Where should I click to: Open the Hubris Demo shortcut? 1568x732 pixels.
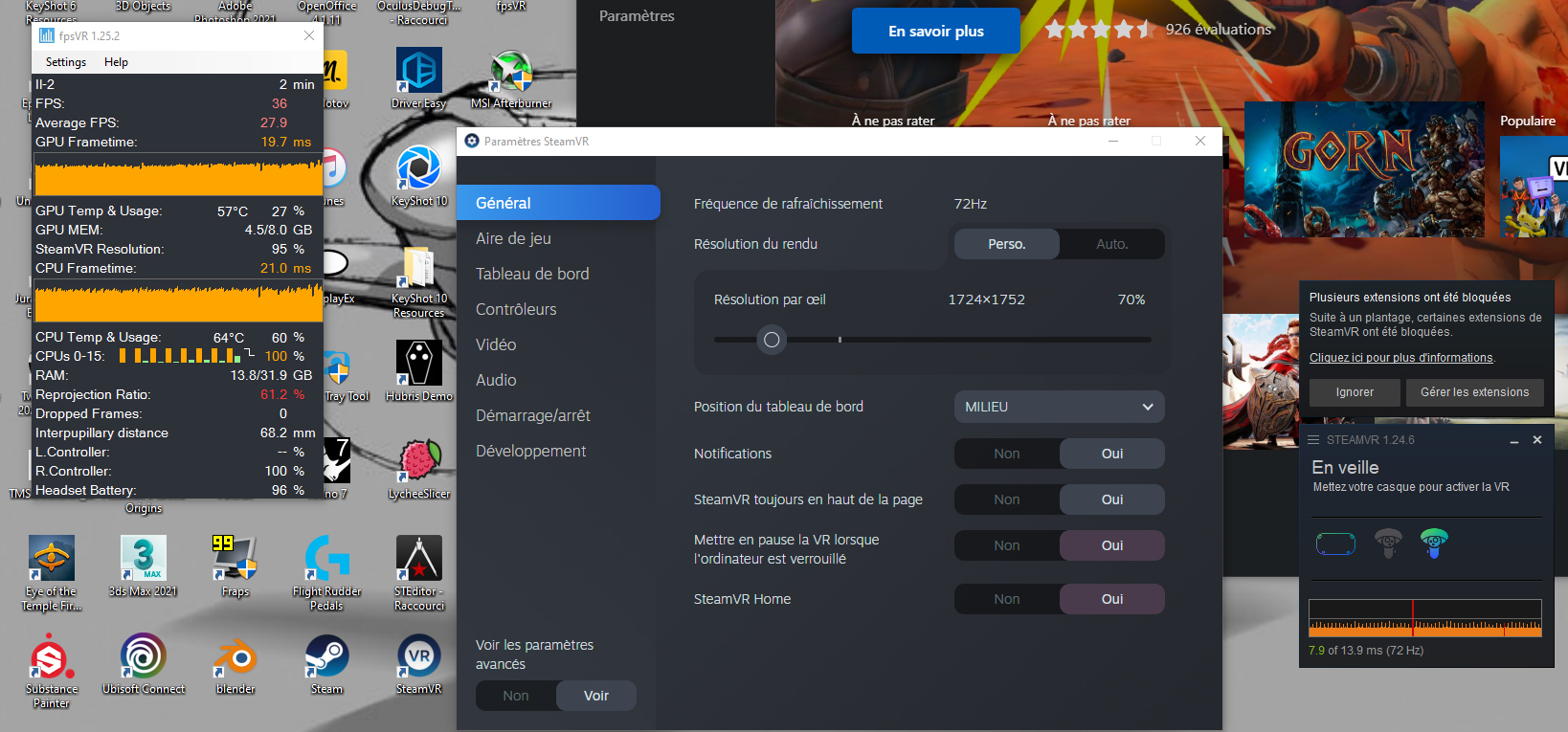[419, 371]
